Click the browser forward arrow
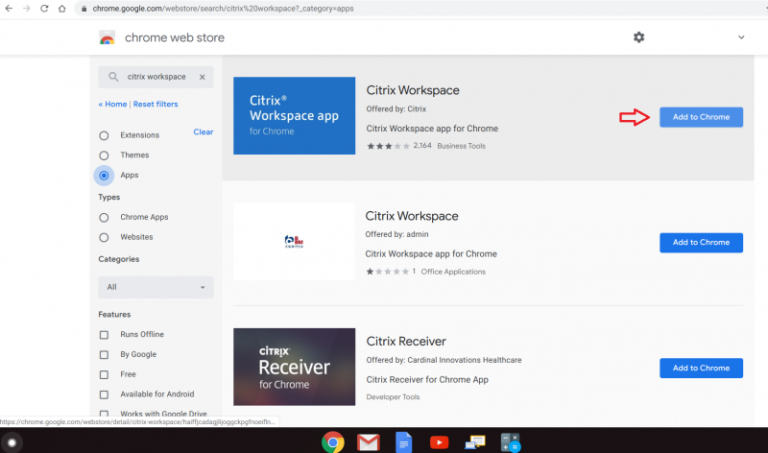 26,8
